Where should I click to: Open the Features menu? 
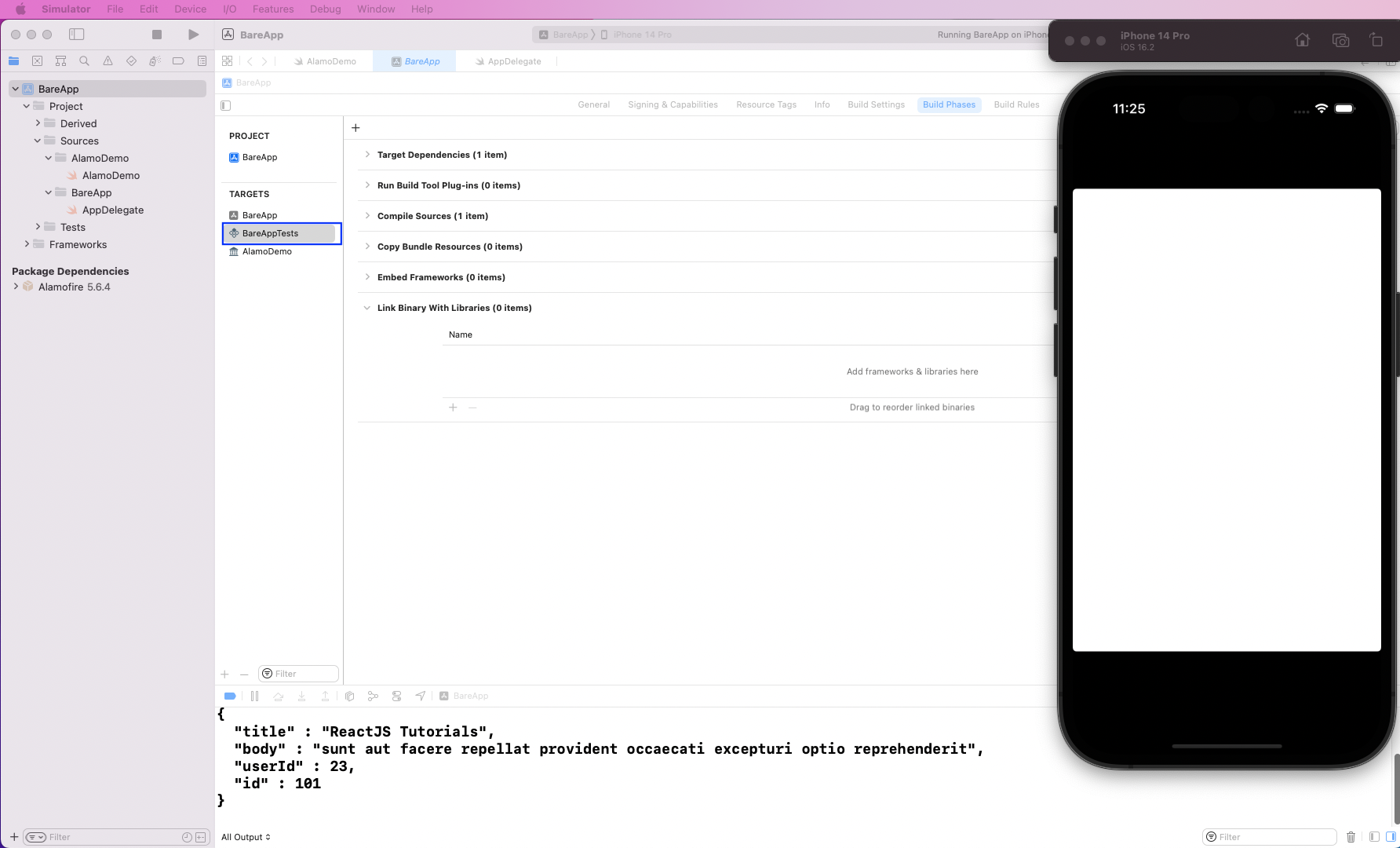pyautogui.click(x=273, y=9)
